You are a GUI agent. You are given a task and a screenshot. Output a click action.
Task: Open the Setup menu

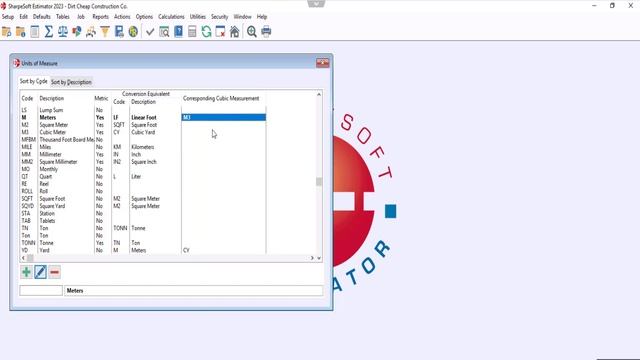(x=8, y=17)
